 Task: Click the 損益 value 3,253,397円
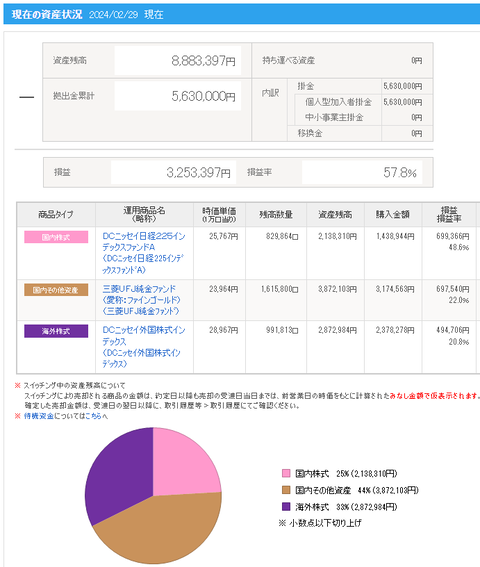tap(198, 172)
